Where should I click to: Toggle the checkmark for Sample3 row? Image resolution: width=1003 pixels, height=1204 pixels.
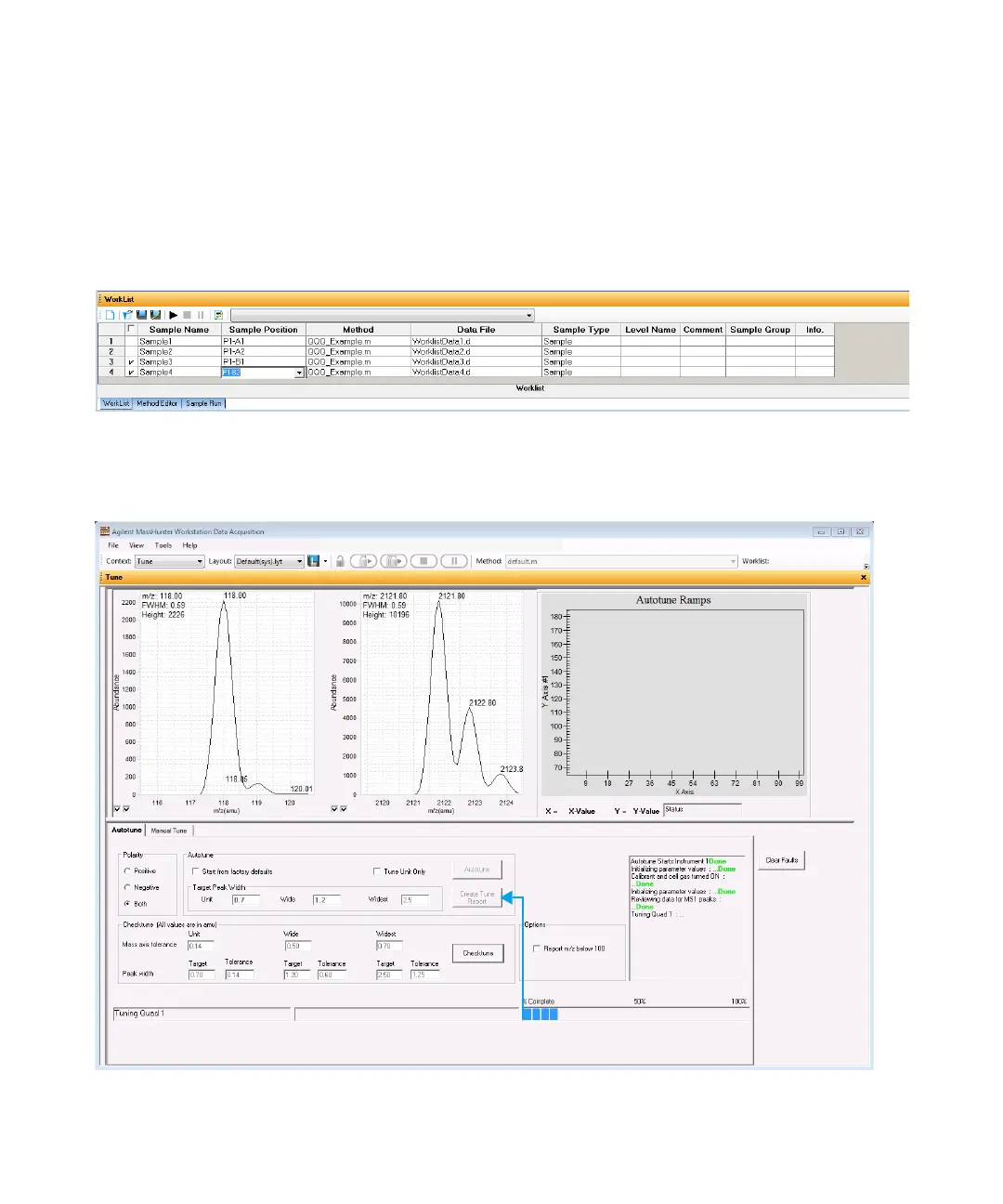131,362
